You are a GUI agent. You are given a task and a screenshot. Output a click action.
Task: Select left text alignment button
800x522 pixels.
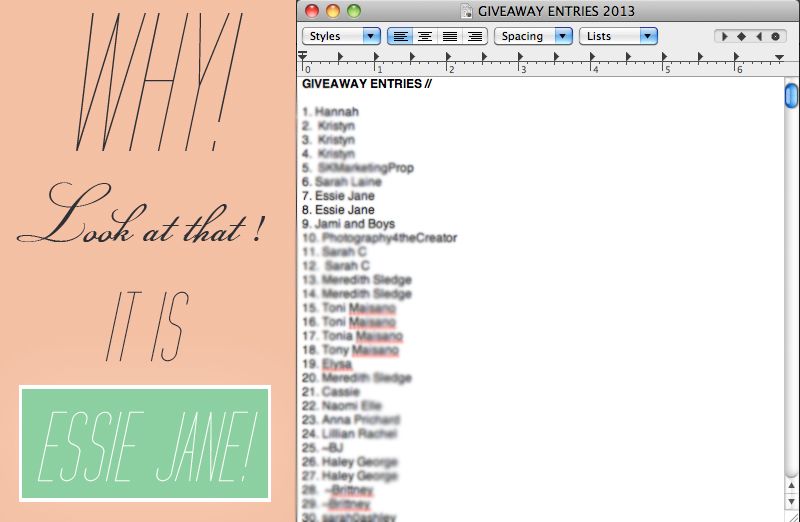tap(400, 36)
